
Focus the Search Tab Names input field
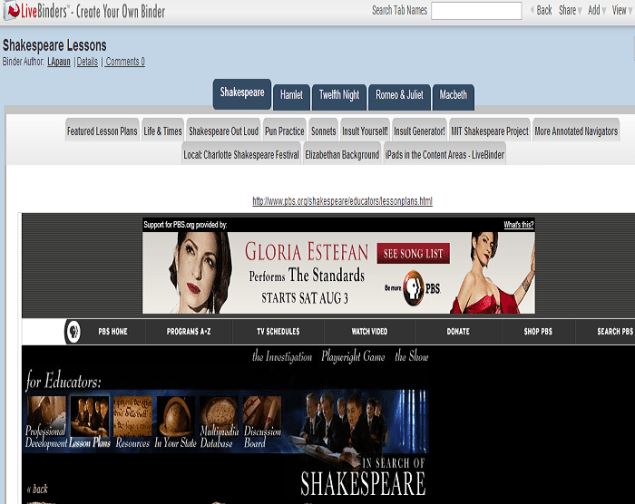pos(476,11)
